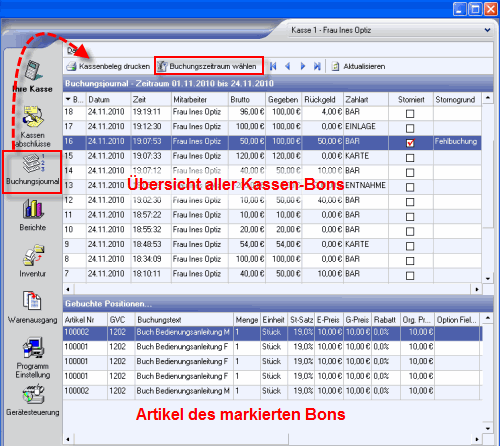Select first position row article 100002
500x446 pixels.
[x=272, y=333]
